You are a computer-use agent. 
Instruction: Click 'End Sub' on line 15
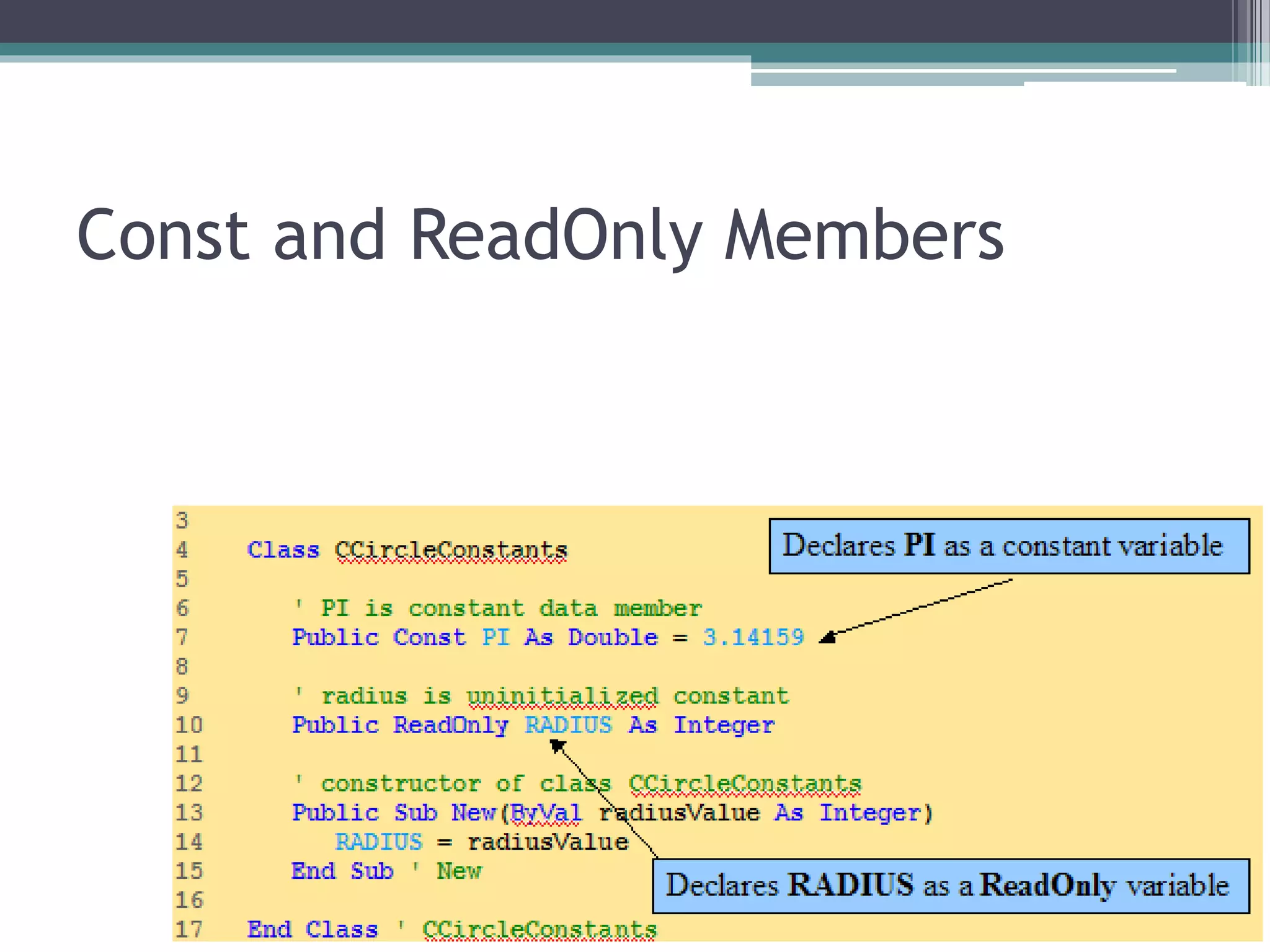coord(342,871)
